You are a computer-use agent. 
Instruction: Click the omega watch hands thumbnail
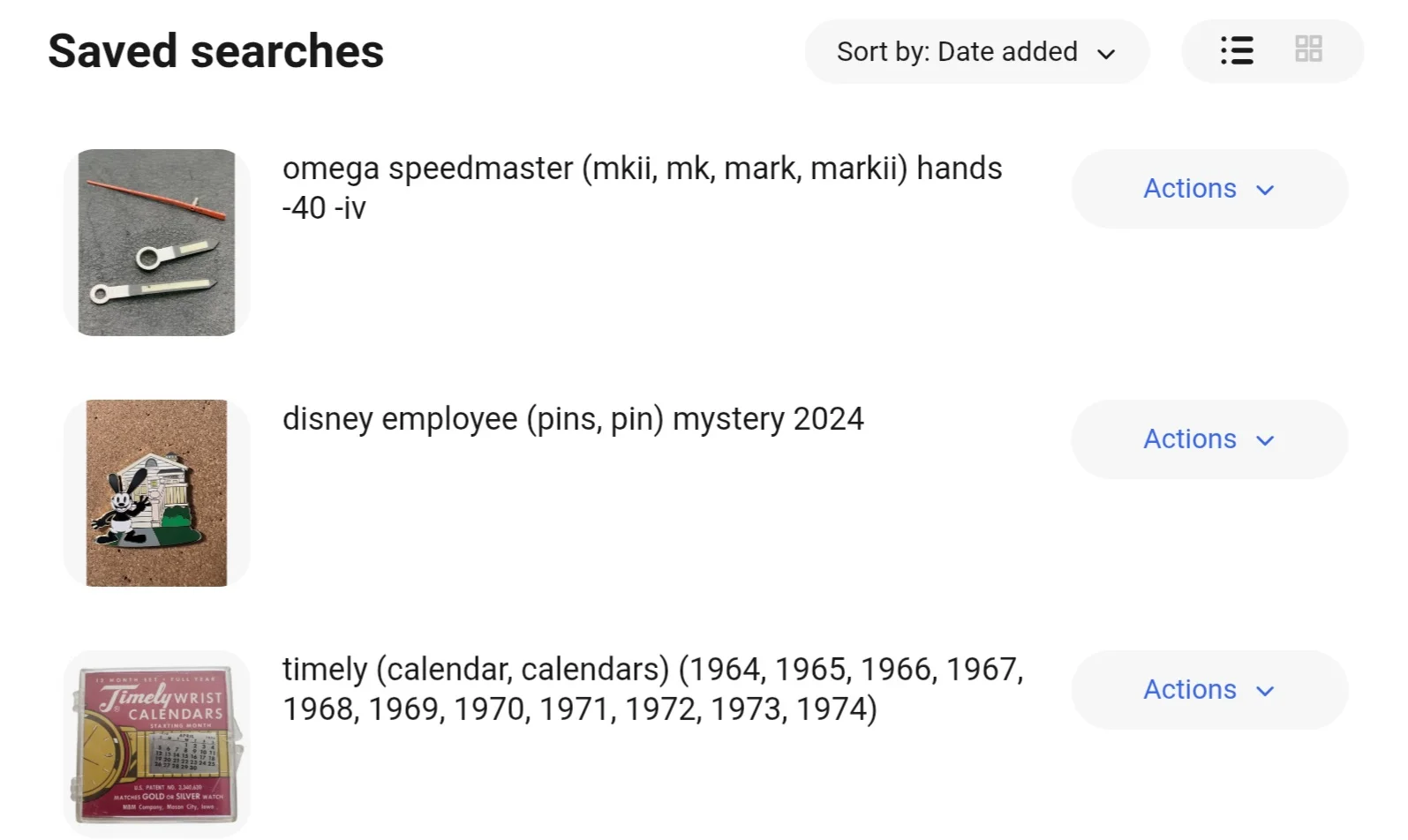click(157, 243)
